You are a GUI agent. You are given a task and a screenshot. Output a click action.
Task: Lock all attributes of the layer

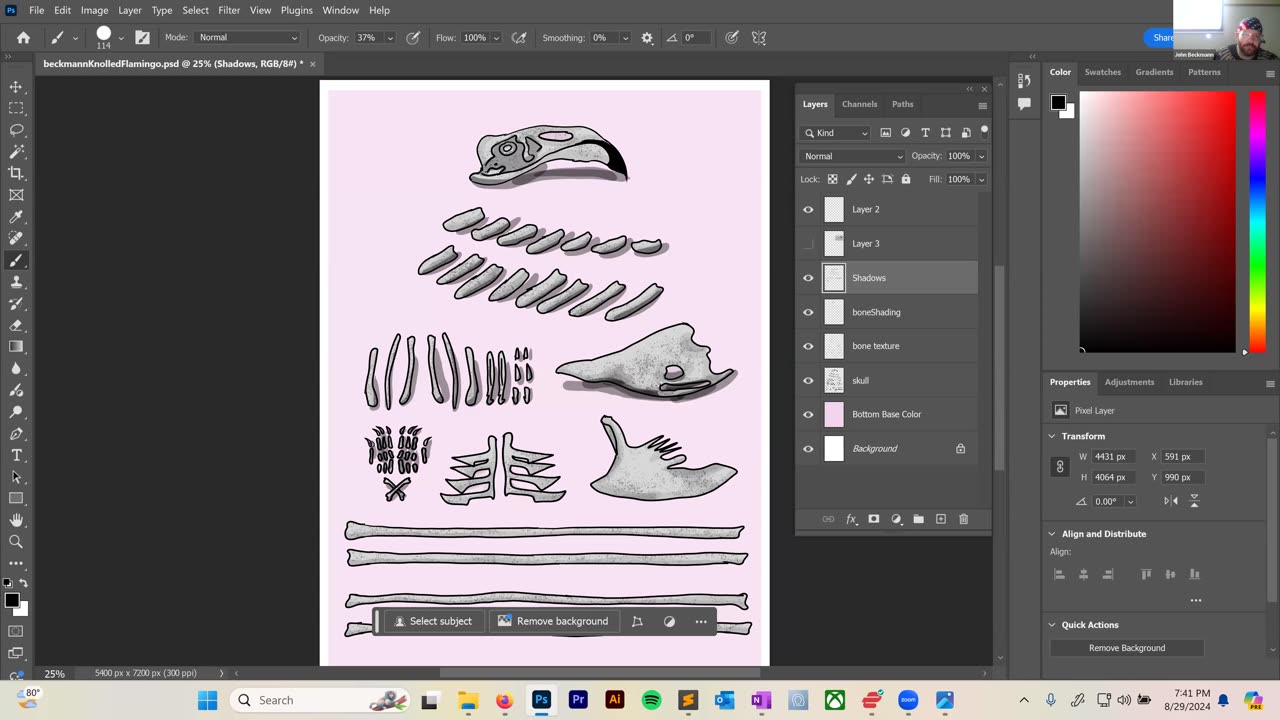[x=906, y=179]
